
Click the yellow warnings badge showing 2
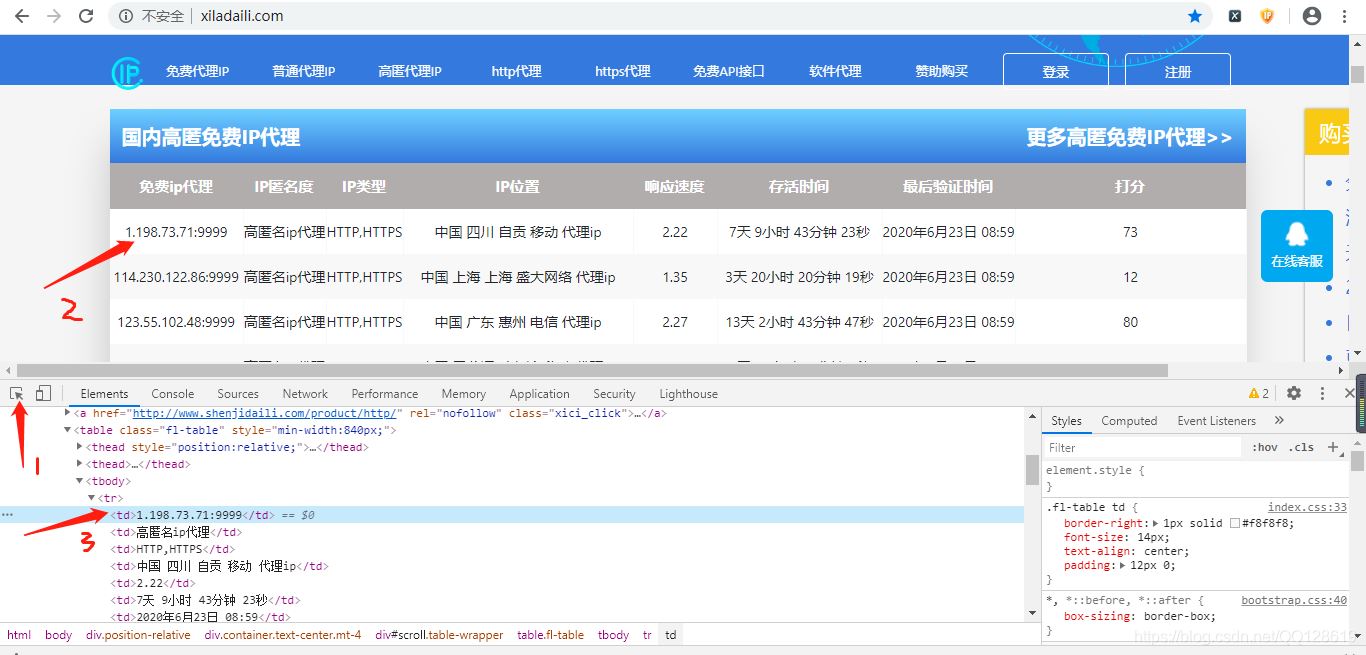[x=1252, y=393]
